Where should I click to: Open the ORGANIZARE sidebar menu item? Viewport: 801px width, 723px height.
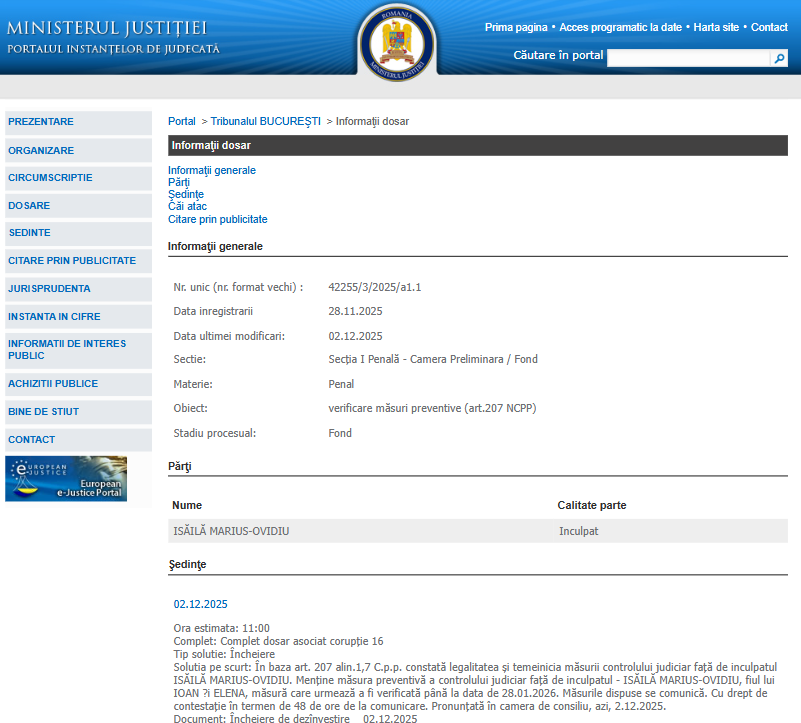[41, 150]
